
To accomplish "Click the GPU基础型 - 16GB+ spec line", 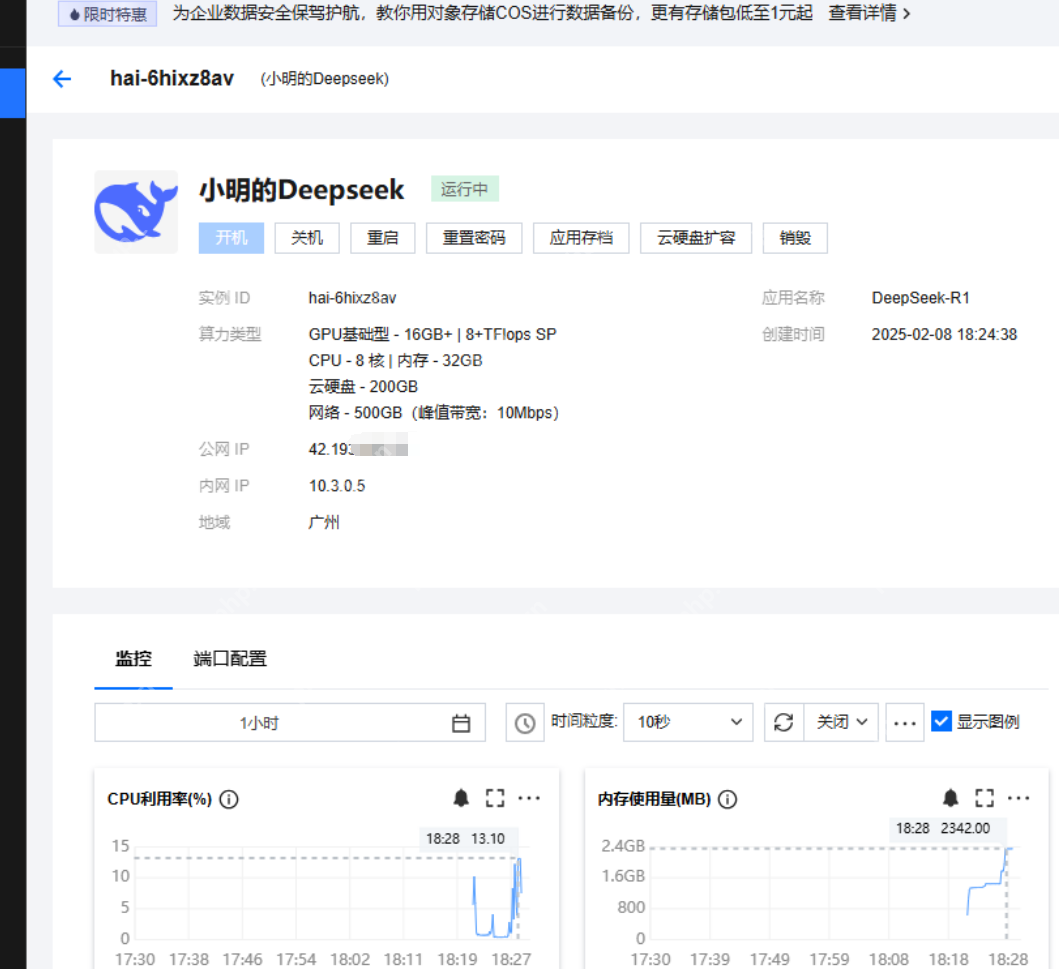I will click(432, 335).
